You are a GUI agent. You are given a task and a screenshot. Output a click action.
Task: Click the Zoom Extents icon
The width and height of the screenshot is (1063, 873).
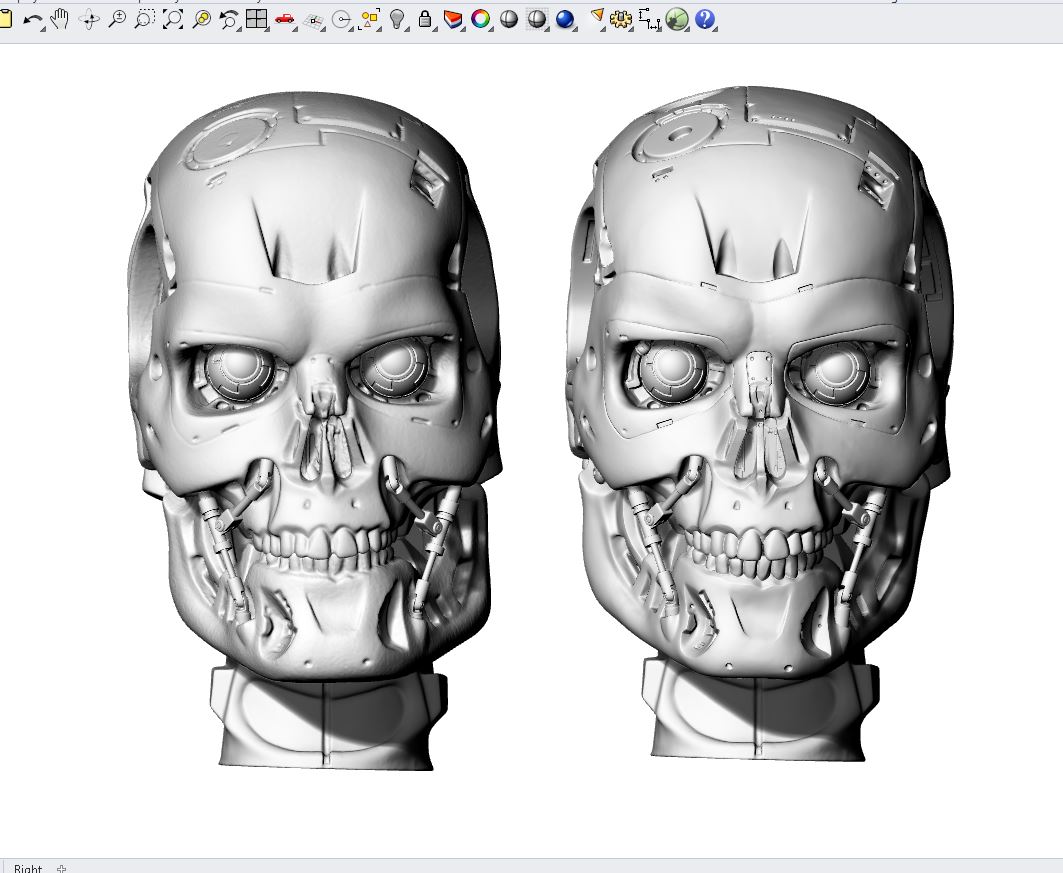click(x=173, y=19)
